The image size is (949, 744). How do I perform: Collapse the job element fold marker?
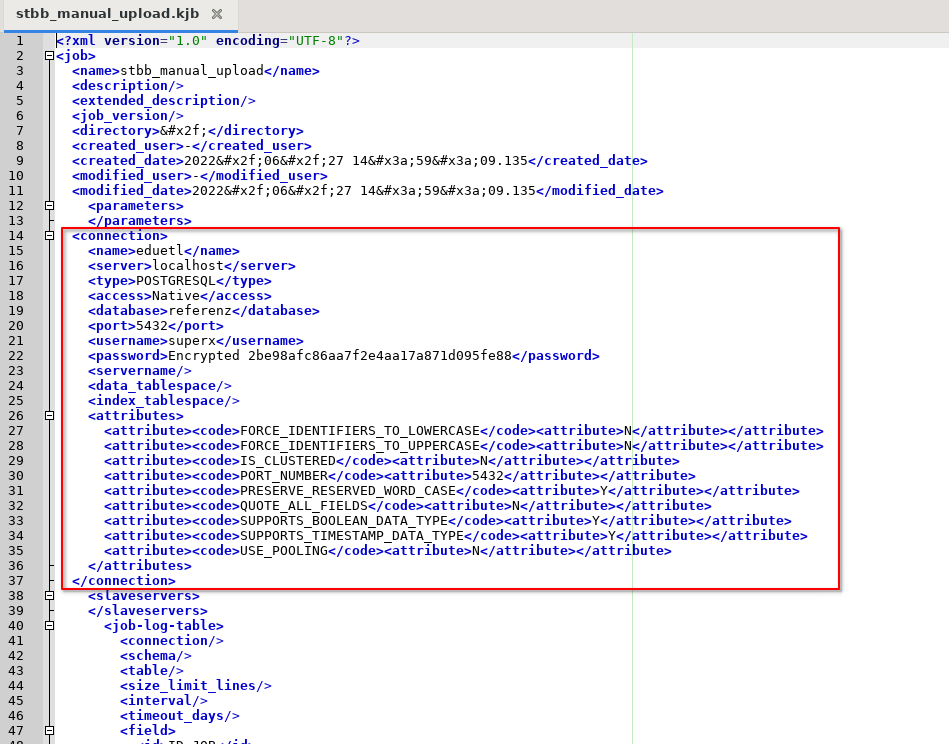pyautogui.click(x=49, y=56)
